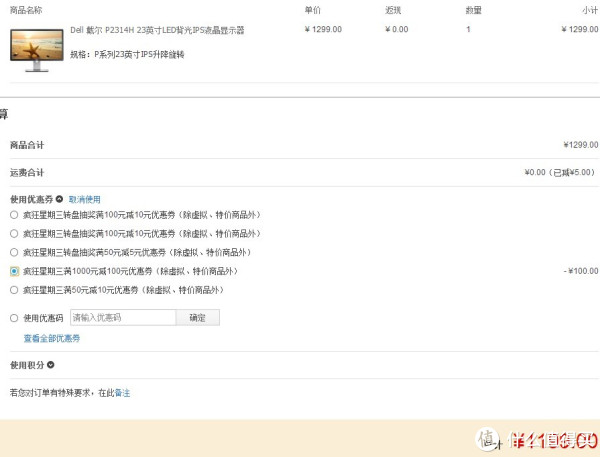The width and height of the screenshot is (600, 457).
Task: Select the 满1000元减100元 coupon radio
Action: (x=14, y=271)
